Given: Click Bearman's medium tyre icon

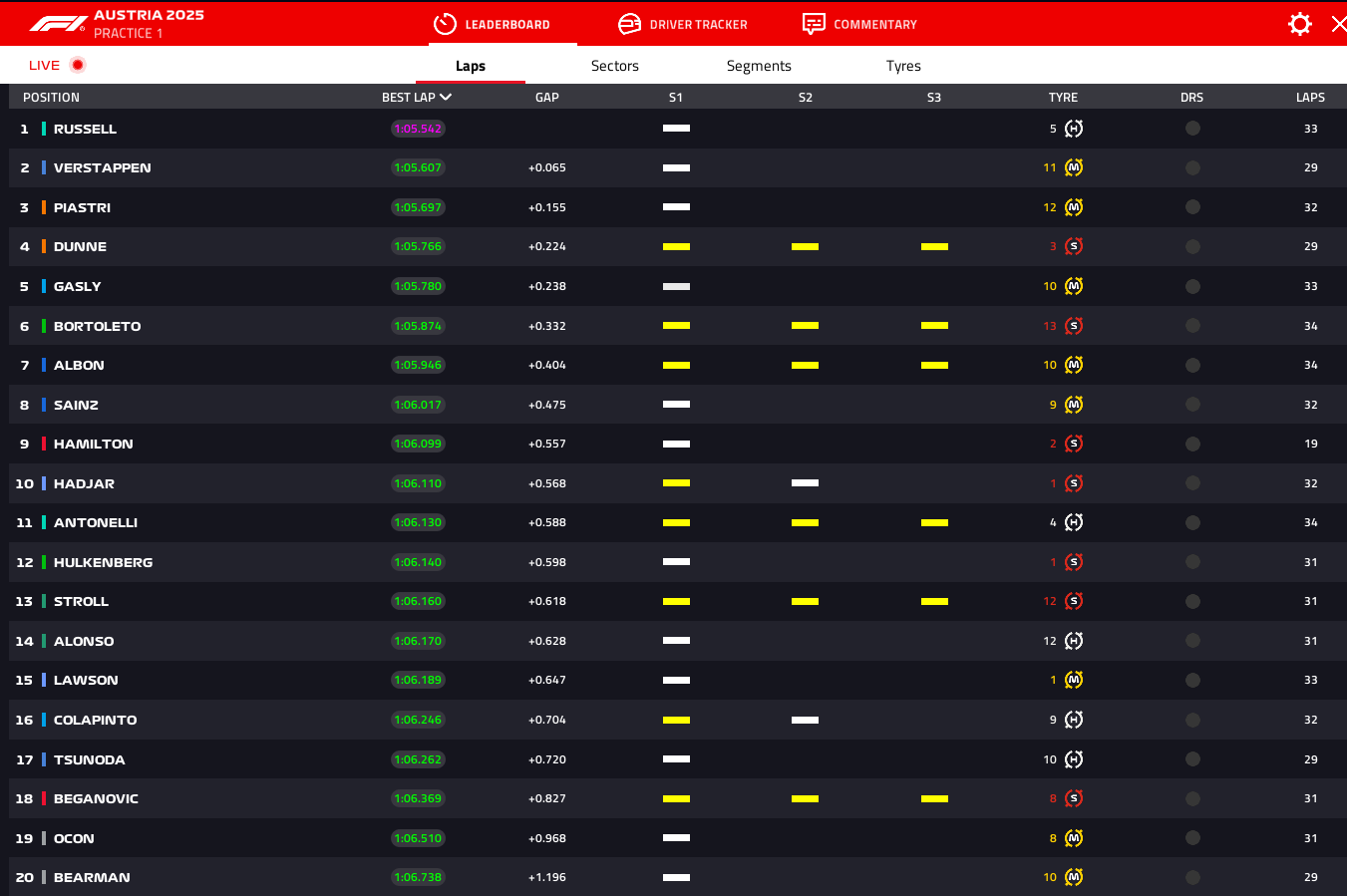Looking at the screenshot, I should [x=1074, y=877].
